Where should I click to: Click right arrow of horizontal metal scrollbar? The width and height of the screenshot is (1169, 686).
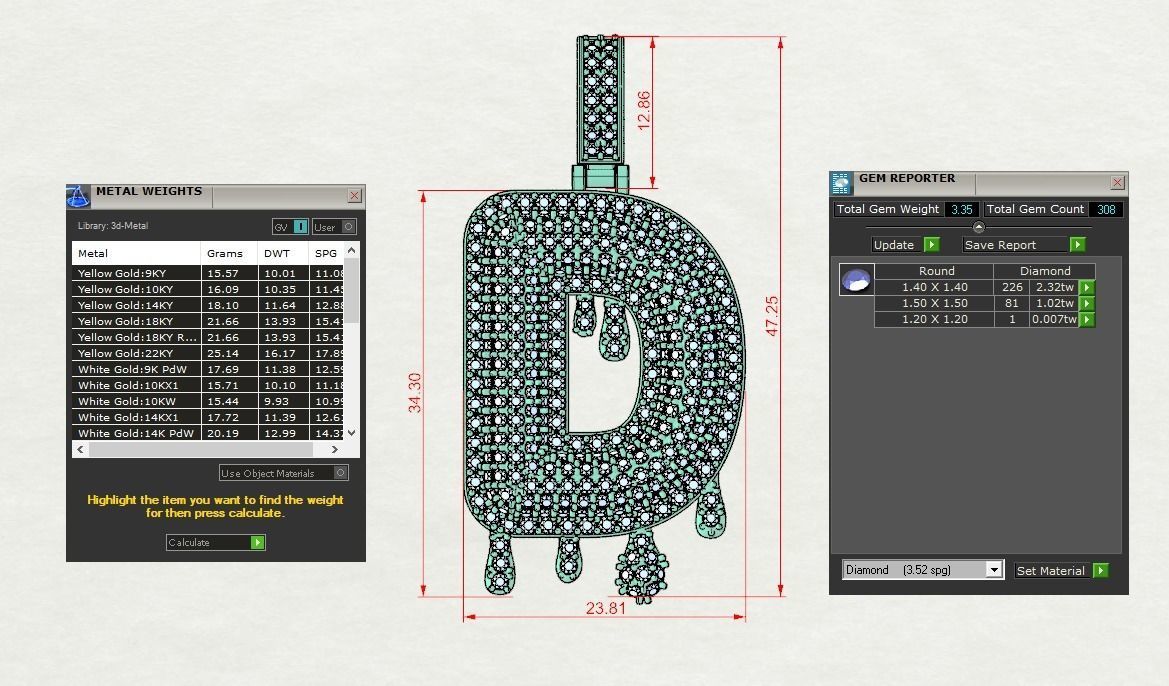335,449
